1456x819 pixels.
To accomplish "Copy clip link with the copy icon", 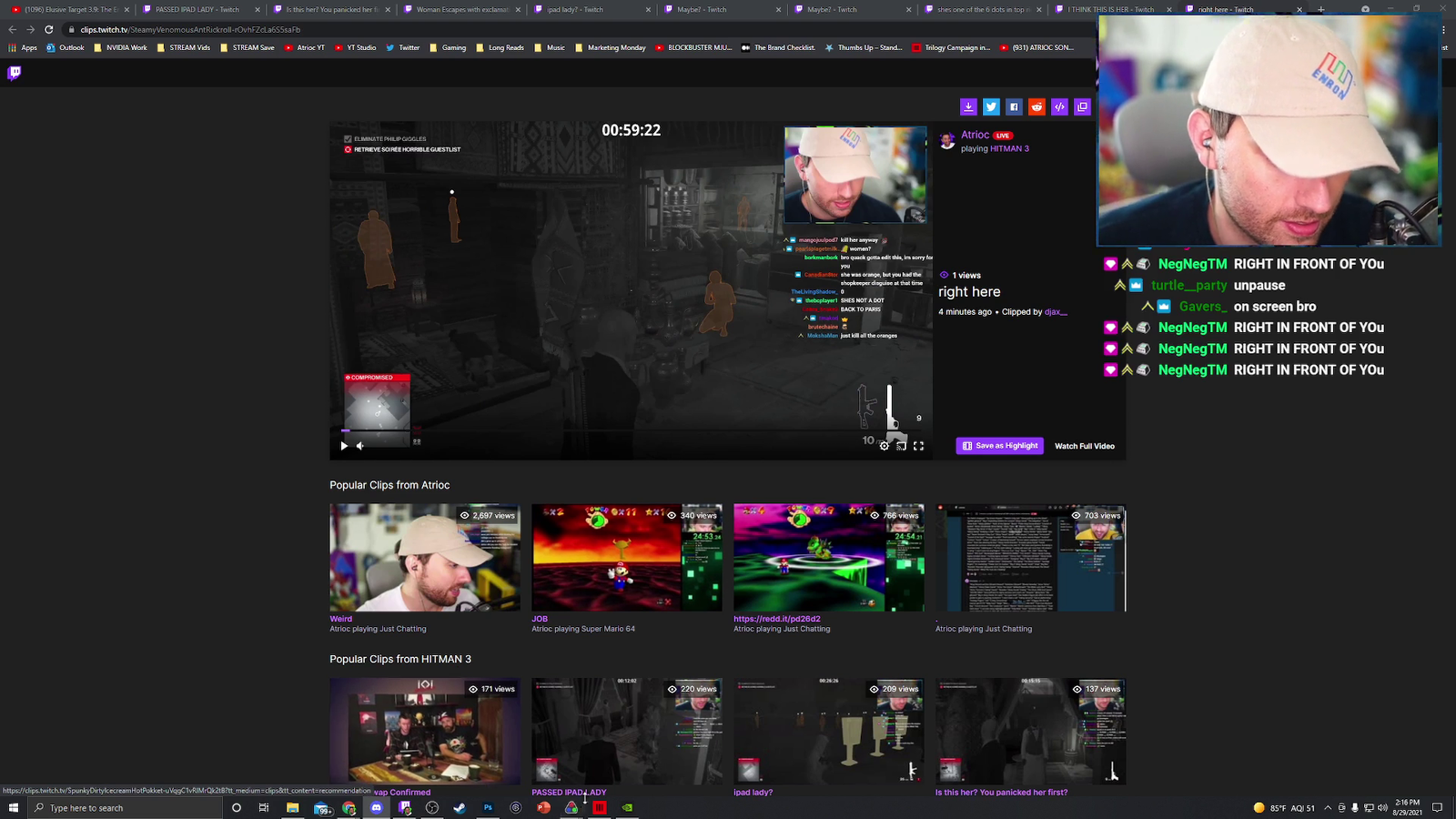I will 1082,106.
